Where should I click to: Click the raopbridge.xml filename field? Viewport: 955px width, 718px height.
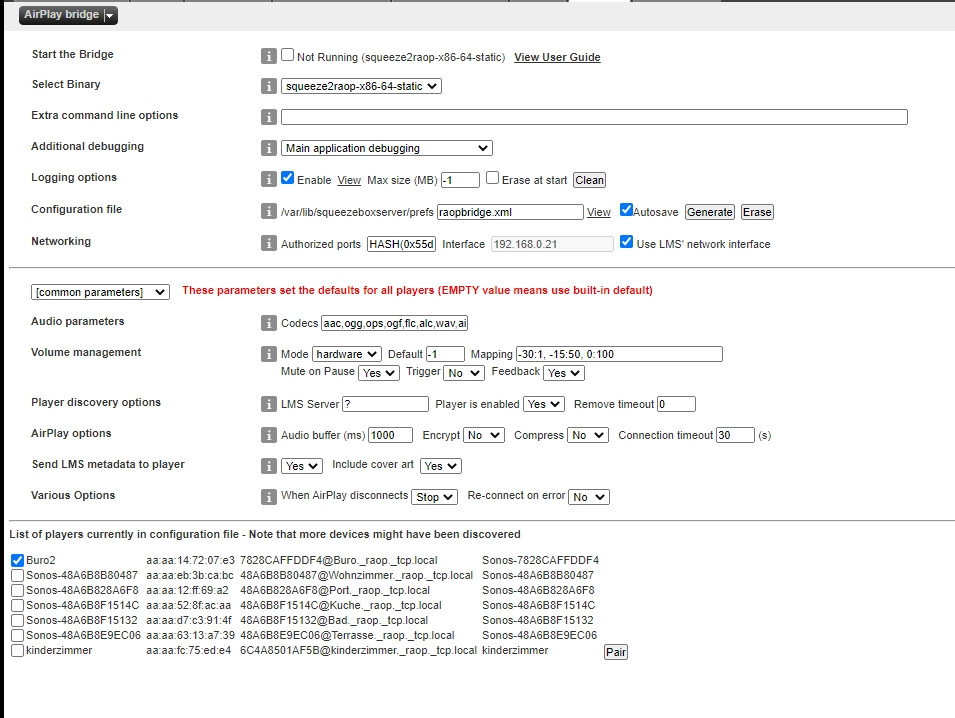click(x=510, y=212)
